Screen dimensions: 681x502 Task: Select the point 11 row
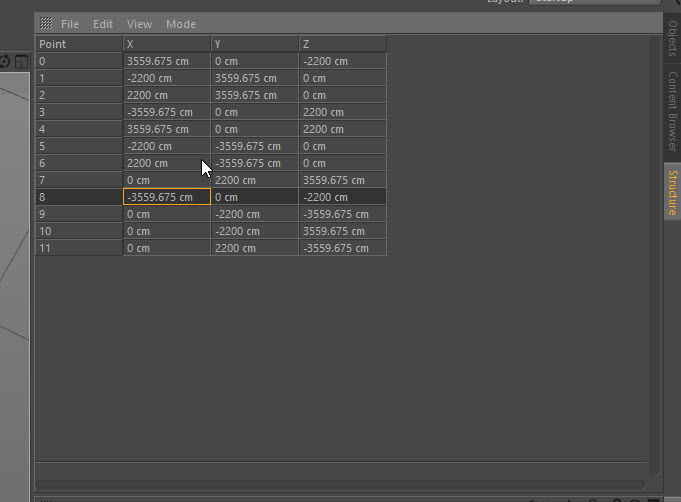(211, 248)
